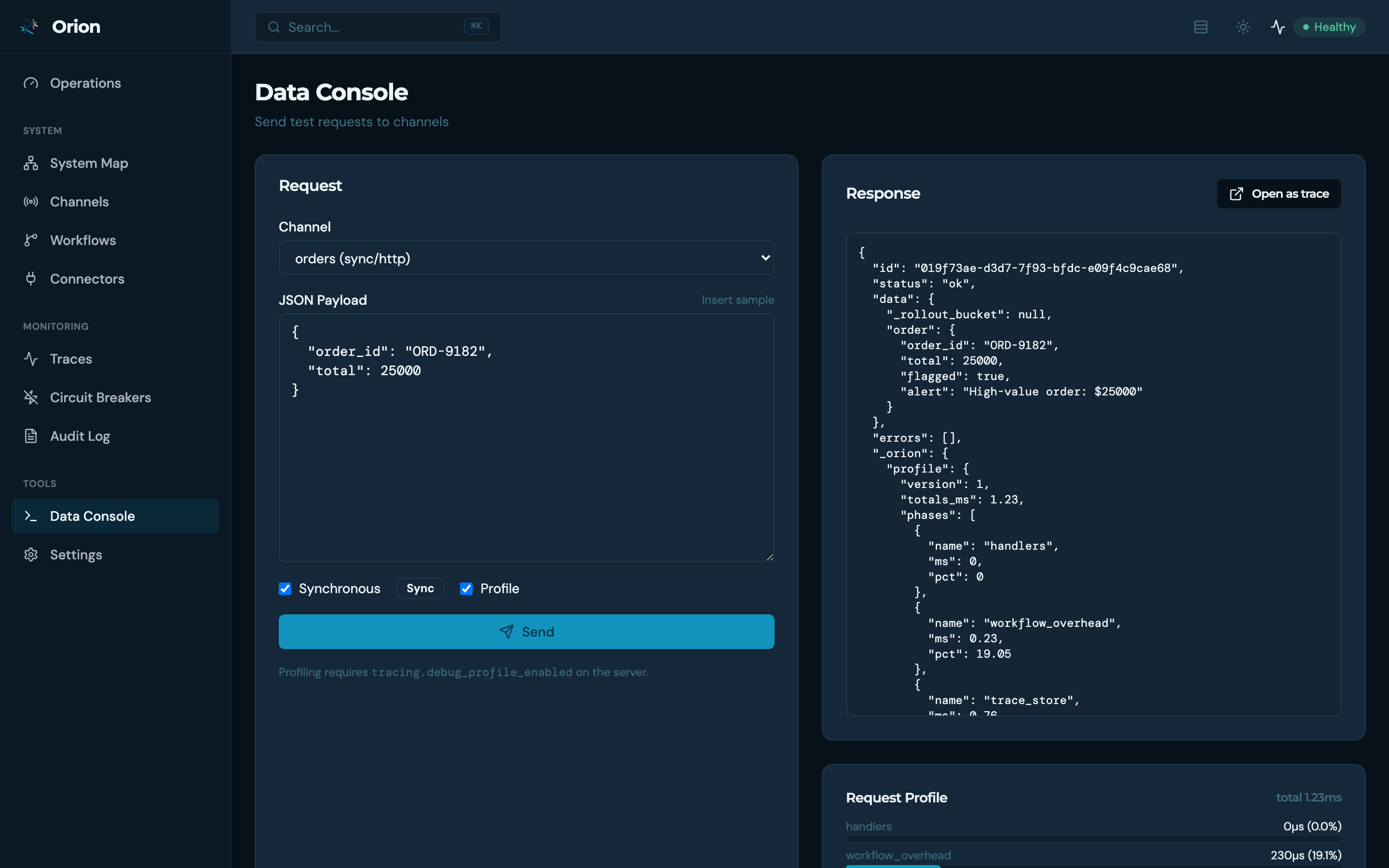
Task: Click the "order_id": "ORD-9182" payload line
Action: (400, 352)
